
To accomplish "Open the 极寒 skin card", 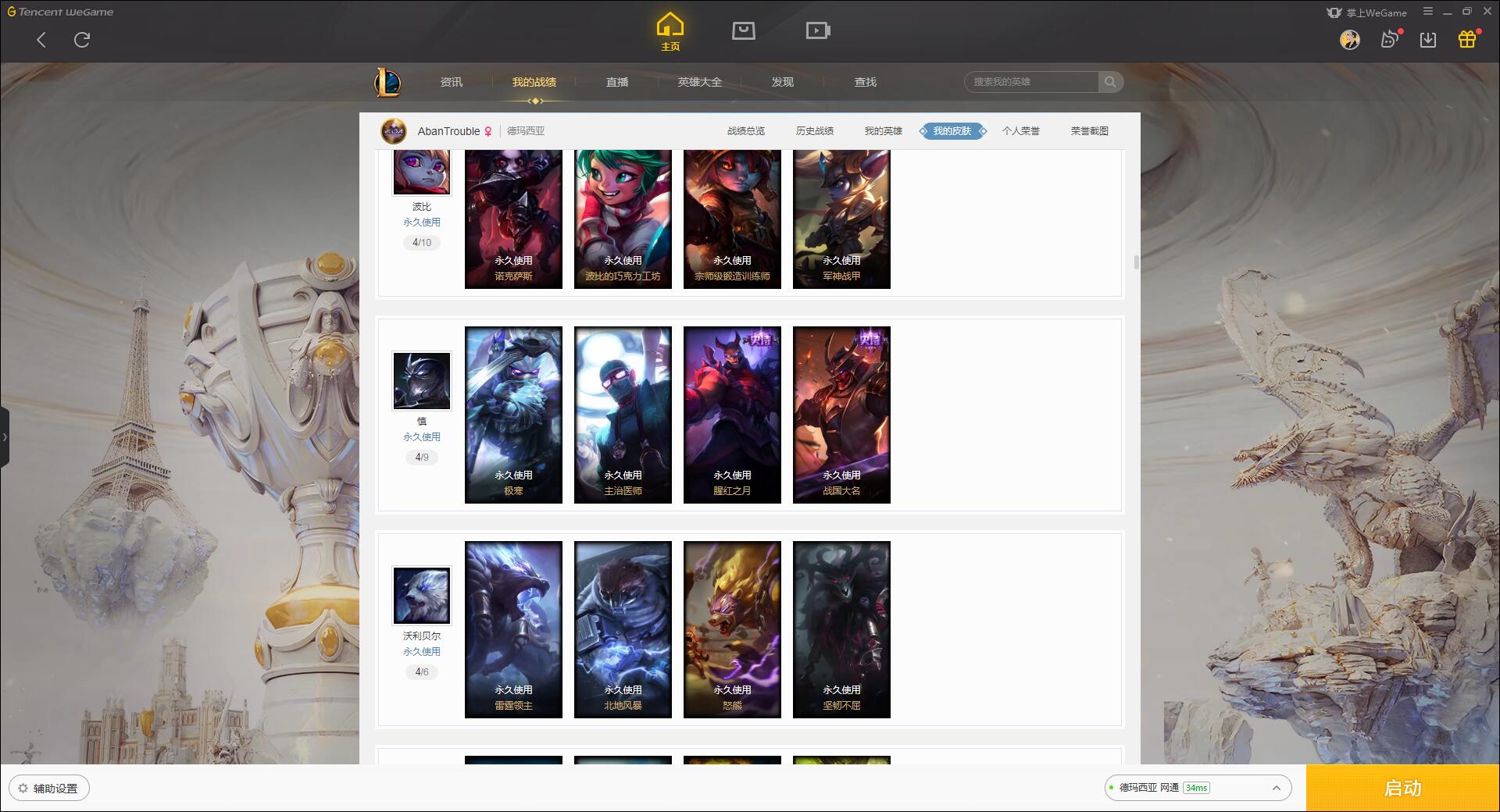I will coord(513,415).
